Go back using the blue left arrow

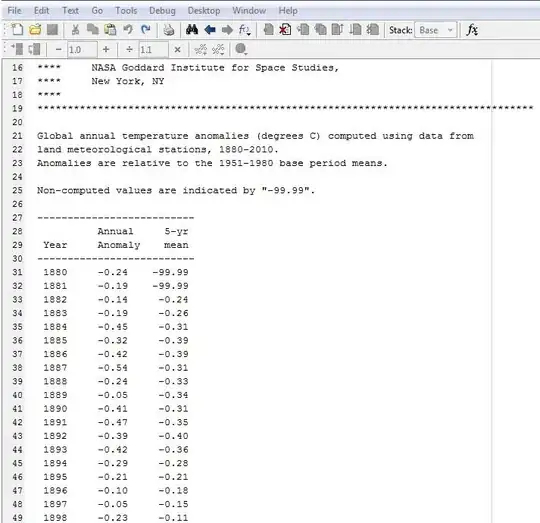[x=210, y=30]
